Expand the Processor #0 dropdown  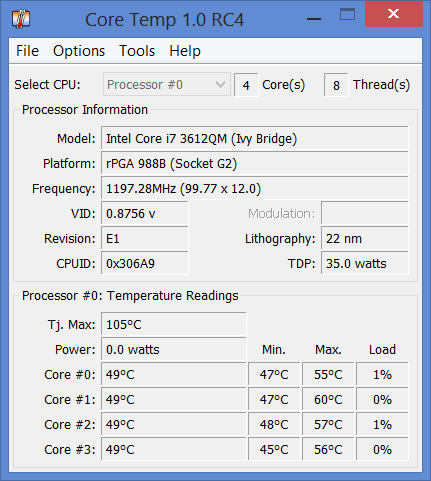point(167,84)
